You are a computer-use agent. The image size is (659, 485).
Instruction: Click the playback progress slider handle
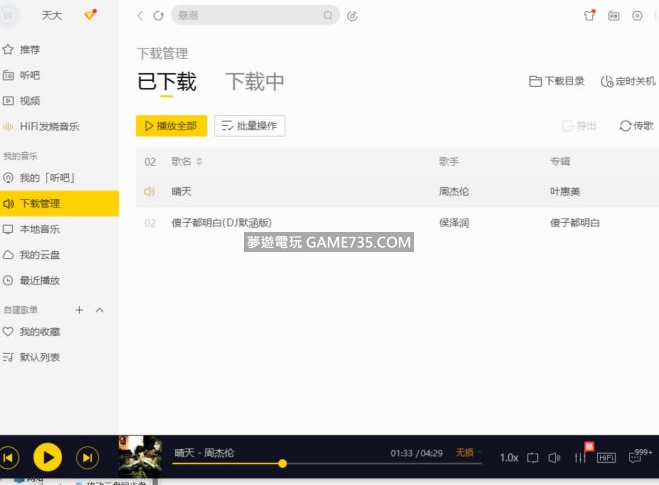pyautogui.click(x=283, y=463)
